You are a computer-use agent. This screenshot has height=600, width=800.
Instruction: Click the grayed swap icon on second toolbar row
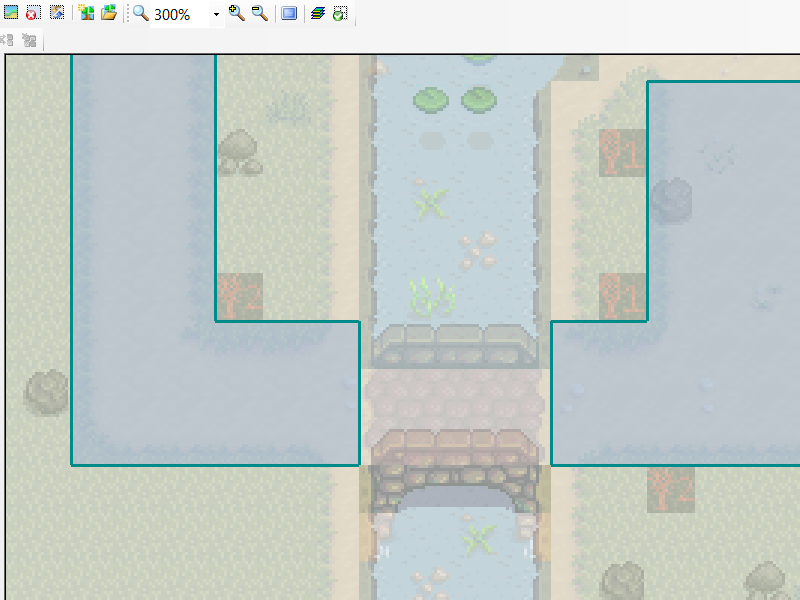point(8,41)
